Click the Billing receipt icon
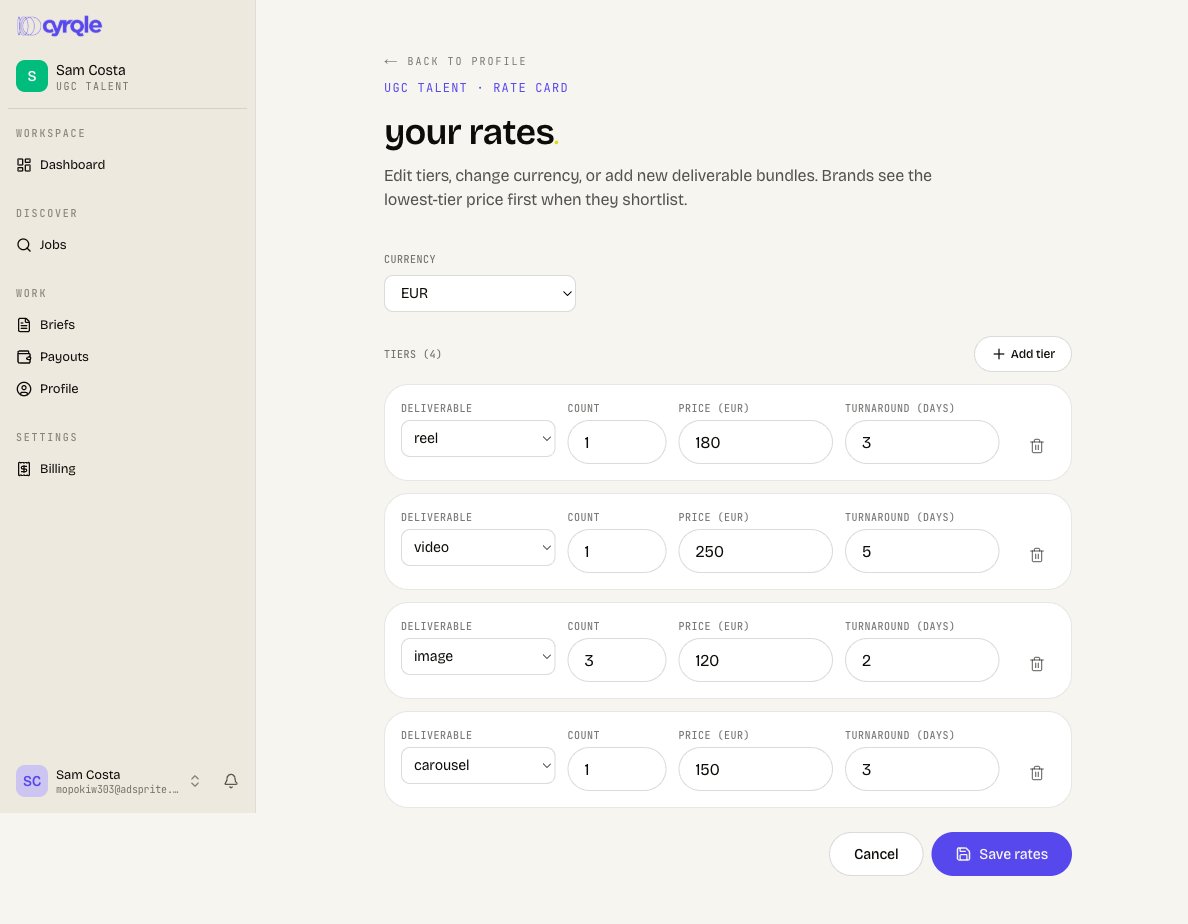The image size is (1188, 924). tap(24, 469)
